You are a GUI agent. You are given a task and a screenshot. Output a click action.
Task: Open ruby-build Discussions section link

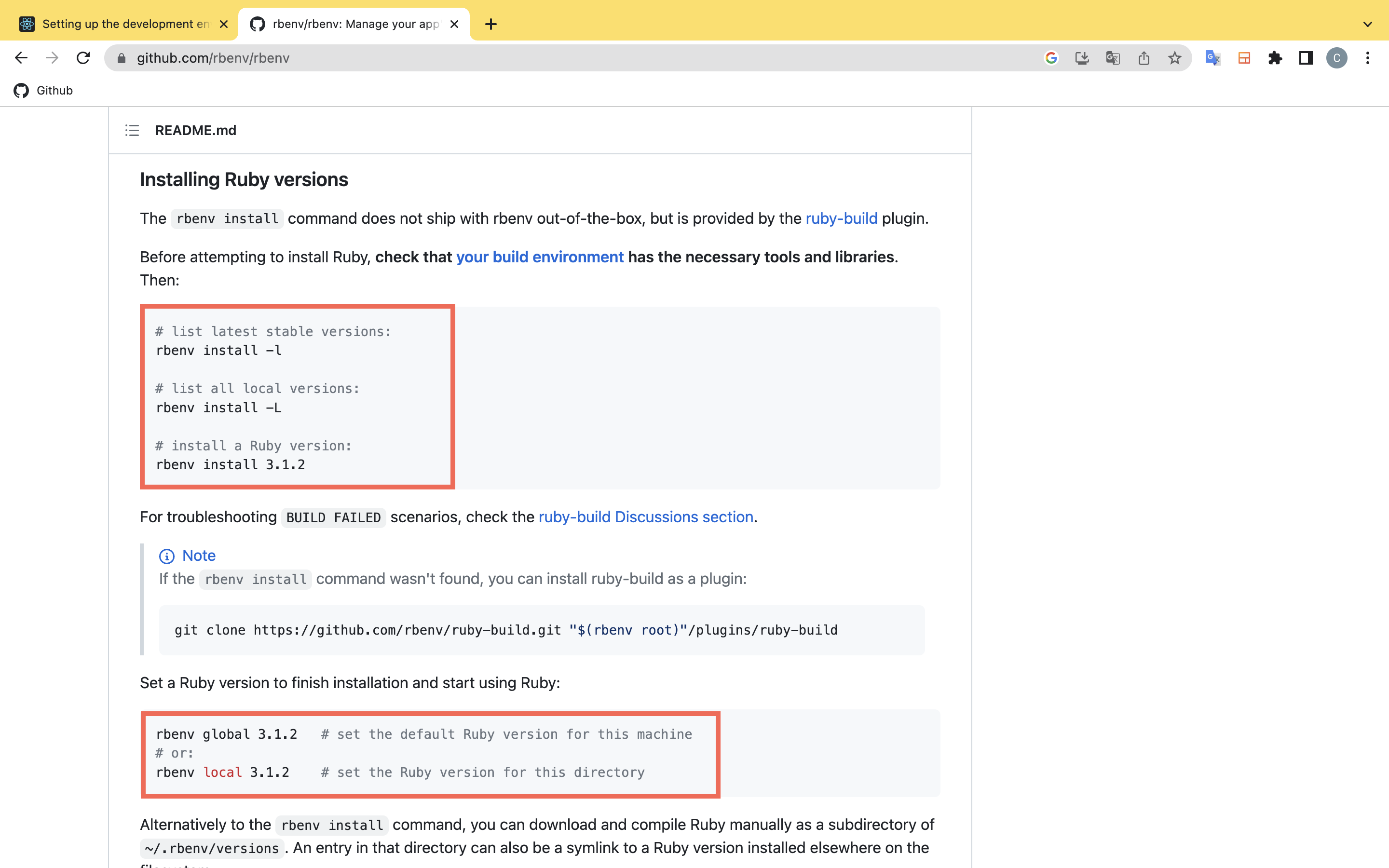click(646, 517)
